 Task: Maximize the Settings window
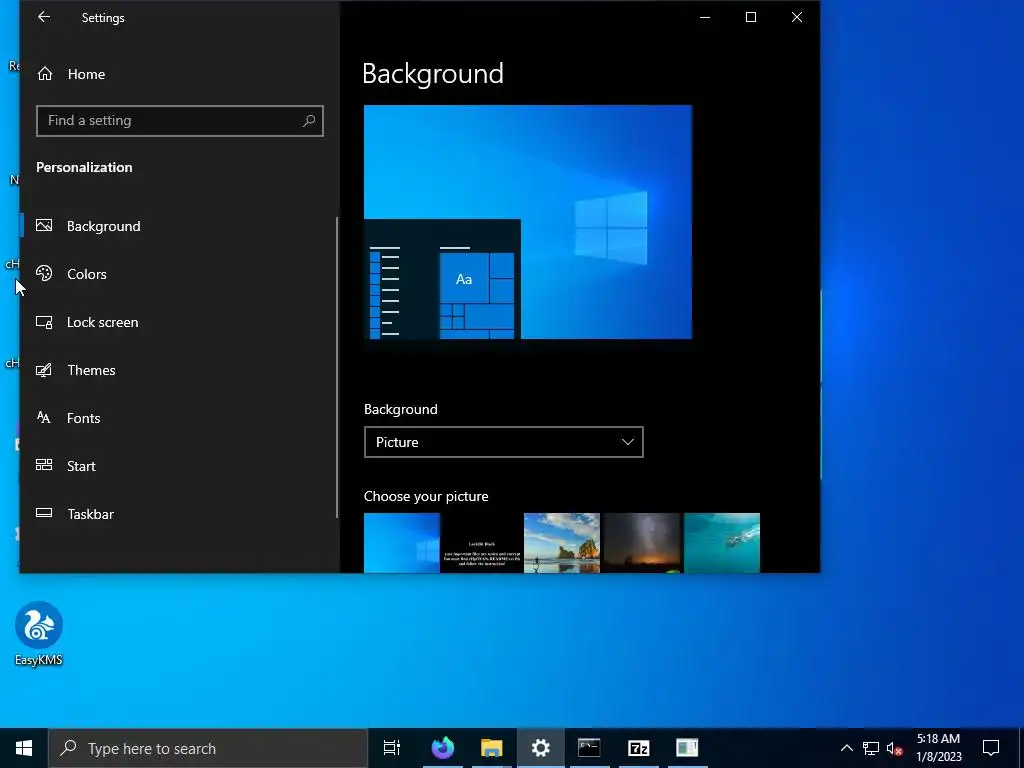coord(751,18)
